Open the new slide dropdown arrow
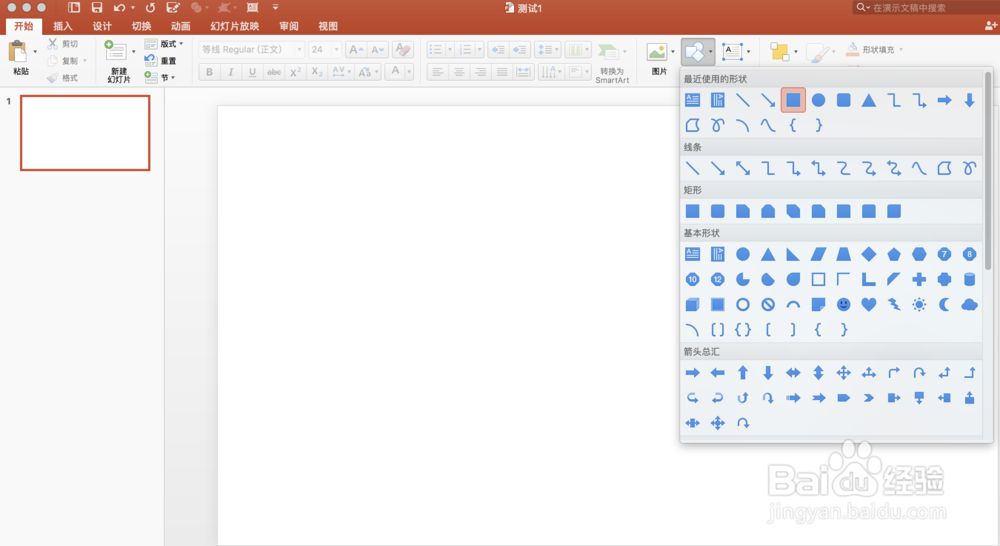Viewport: 1000px width, 546px height. [133, 51]
